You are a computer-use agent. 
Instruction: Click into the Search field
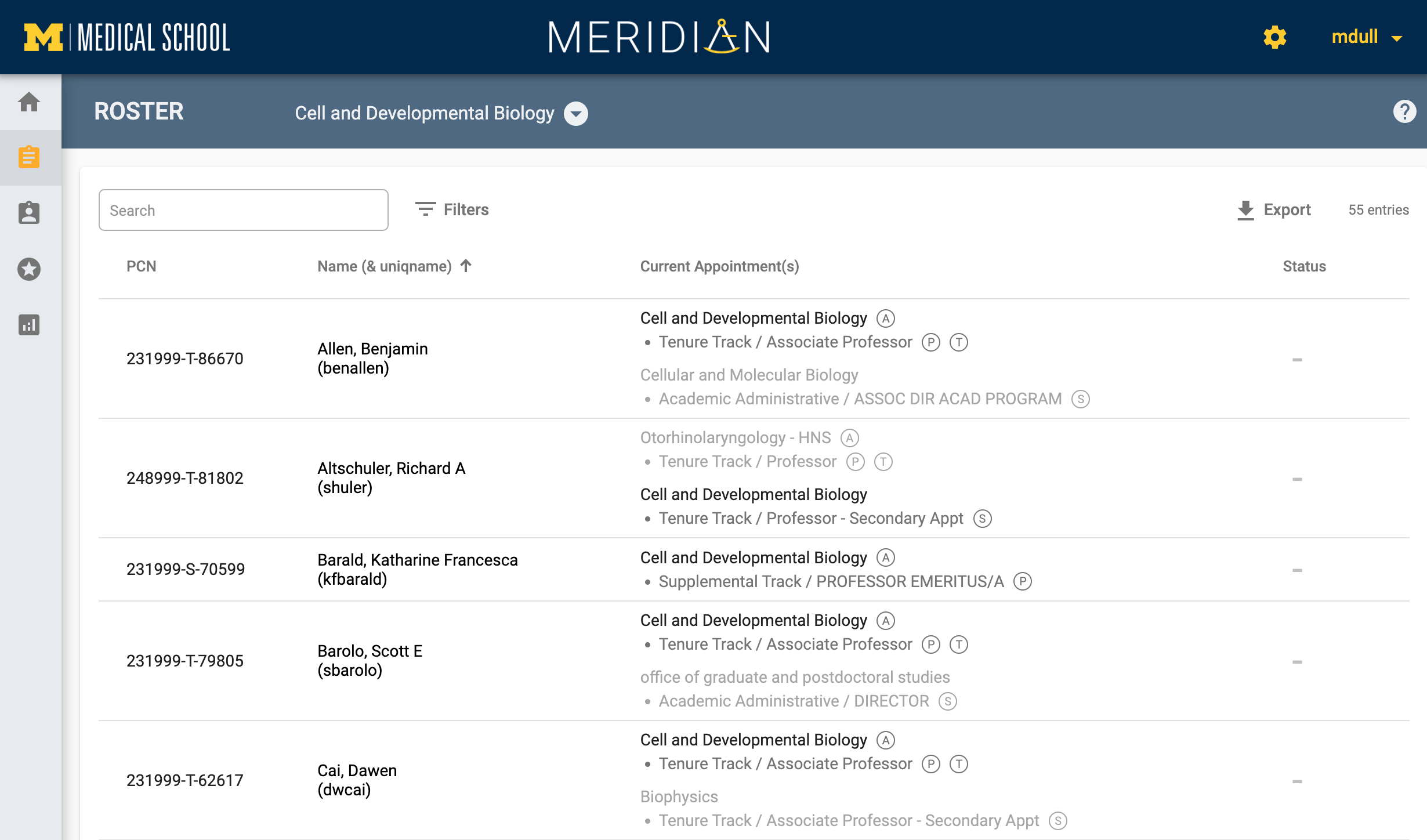coord(244,210)
